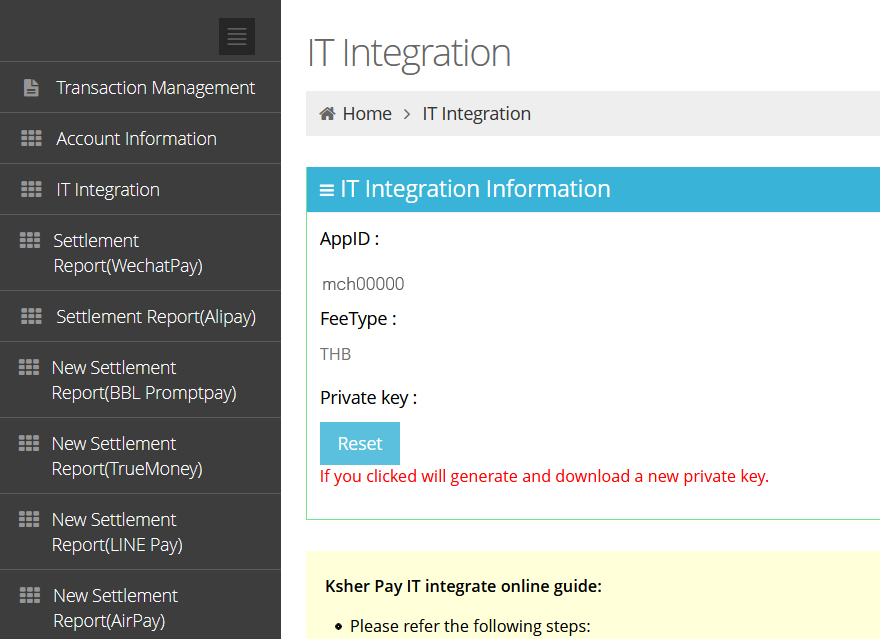Click the breadcrumb chevron separator
The height and width of the screenshot is (639, 880).
click(407, 114)
